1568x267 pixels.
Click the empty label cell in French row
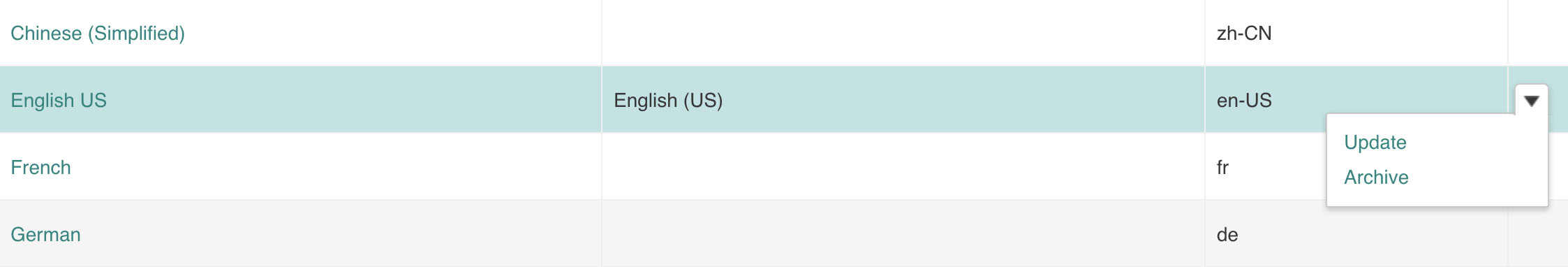903,167
